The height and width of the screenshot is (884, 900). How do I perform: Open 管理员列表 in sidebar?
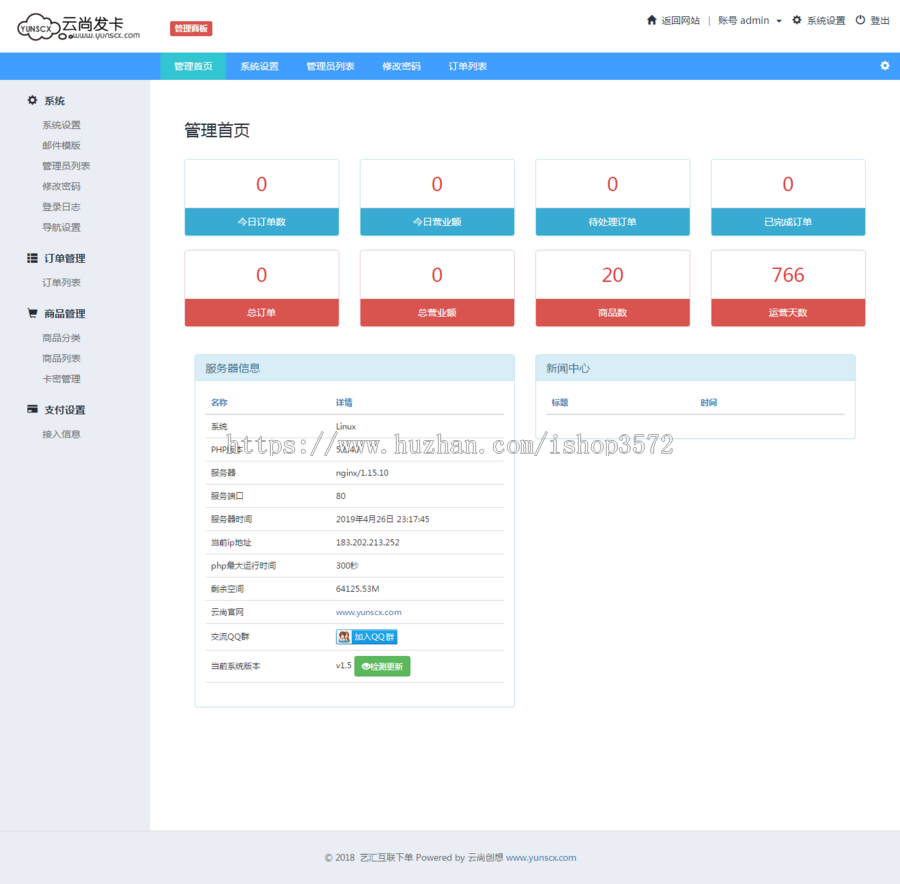66,166
